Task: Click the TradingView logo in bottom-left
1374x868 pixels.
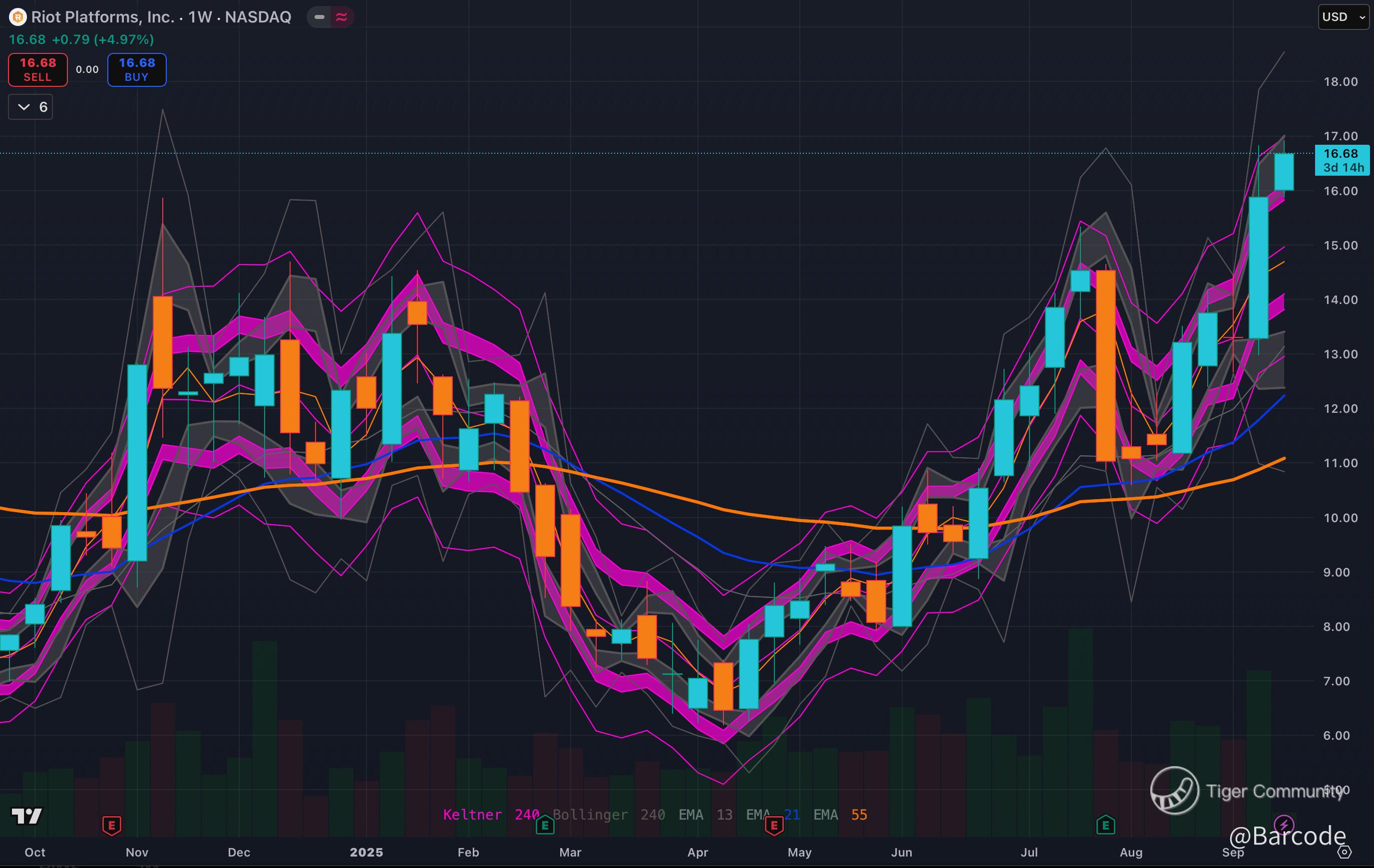Action: tap(27, 816)
